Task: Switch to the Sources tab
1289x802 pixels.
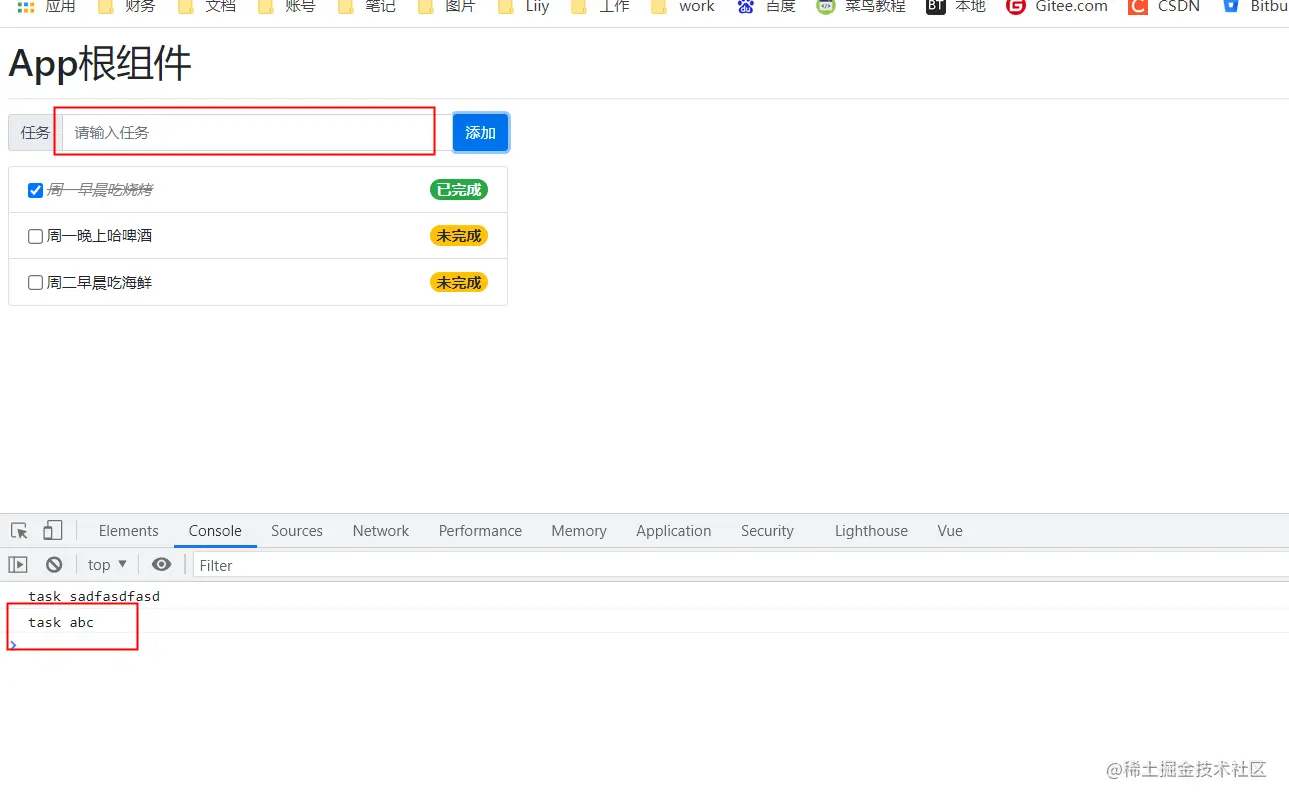Action: click(x=297, y=531)
